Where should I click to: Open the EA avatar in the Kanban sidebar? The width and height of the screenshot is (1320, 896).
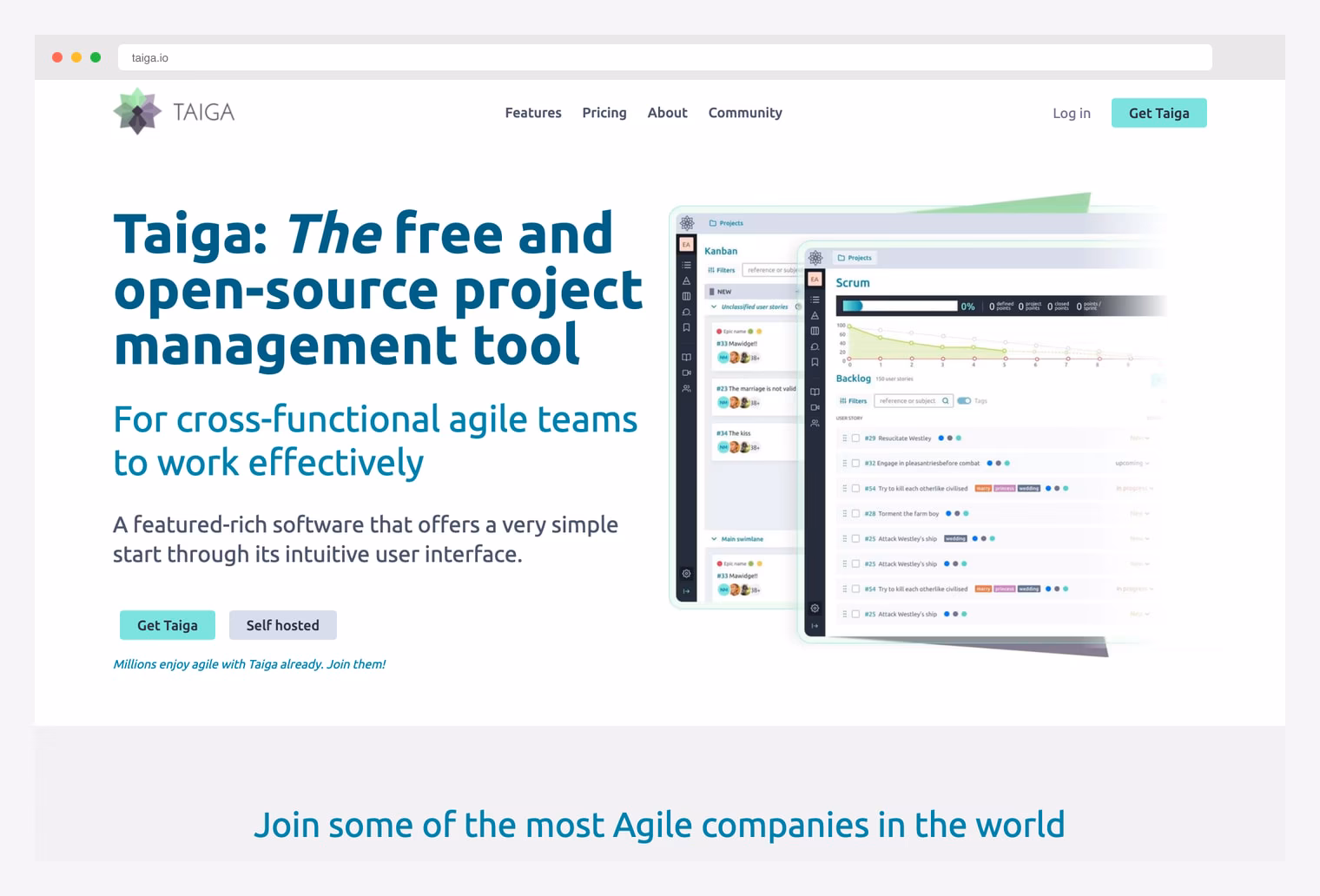point(686,245)
